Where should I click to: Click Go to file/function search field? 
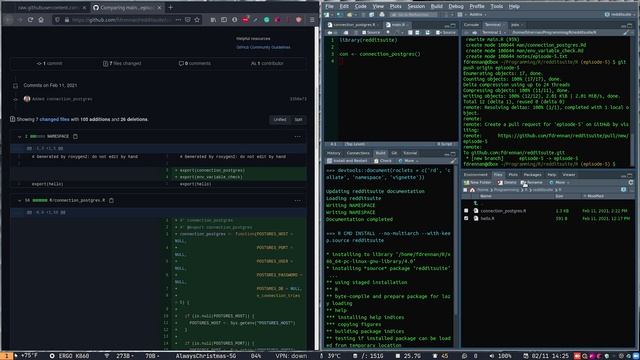tap(413, 15)
